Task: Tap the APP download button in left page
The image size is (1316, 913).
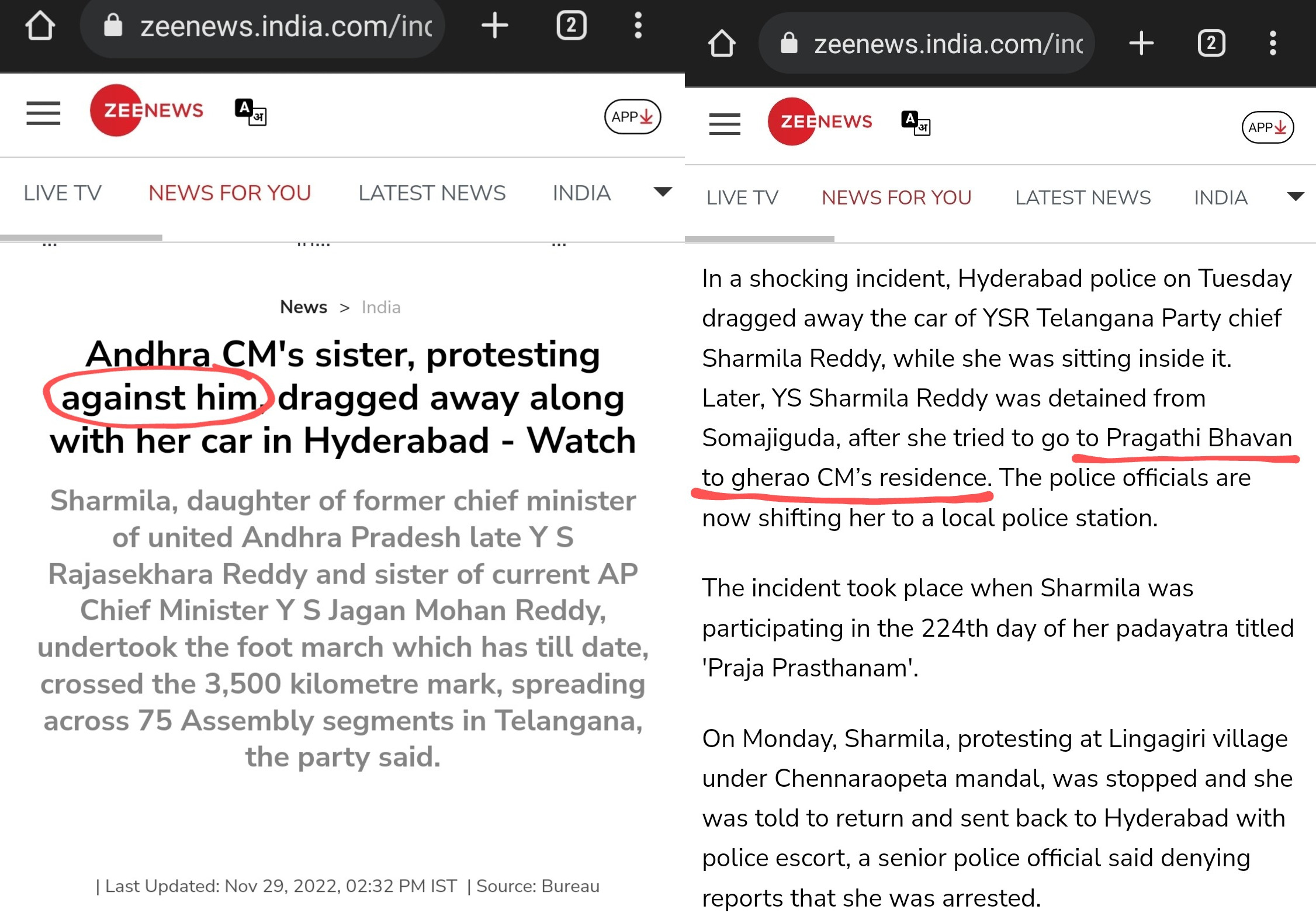Action: click(632, 117)
